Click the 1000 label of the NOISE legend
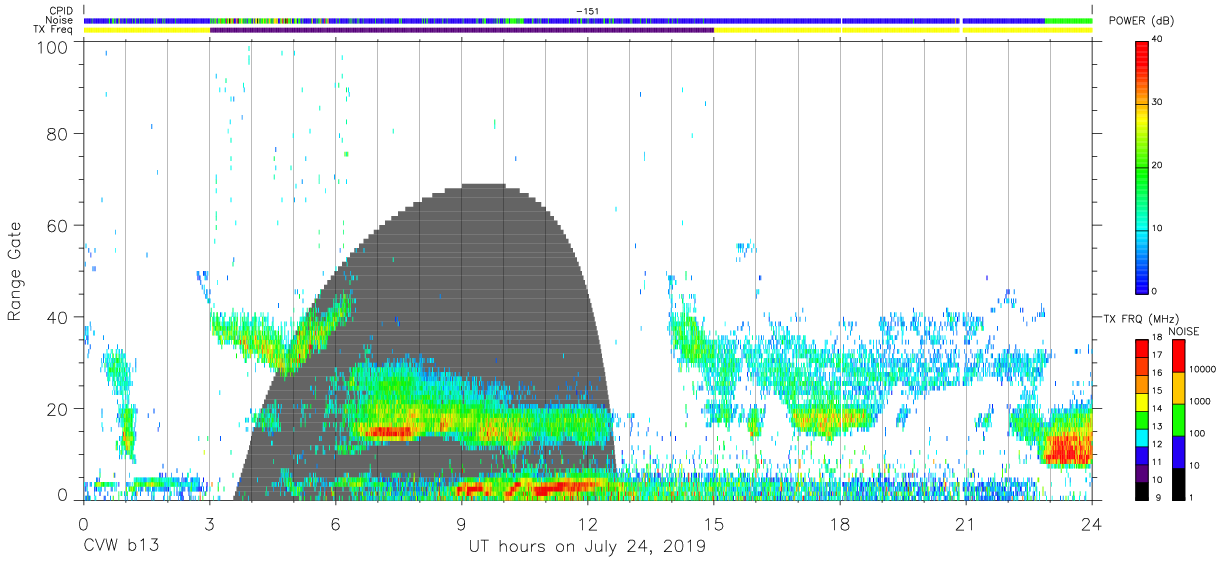 coord(1201,401)
